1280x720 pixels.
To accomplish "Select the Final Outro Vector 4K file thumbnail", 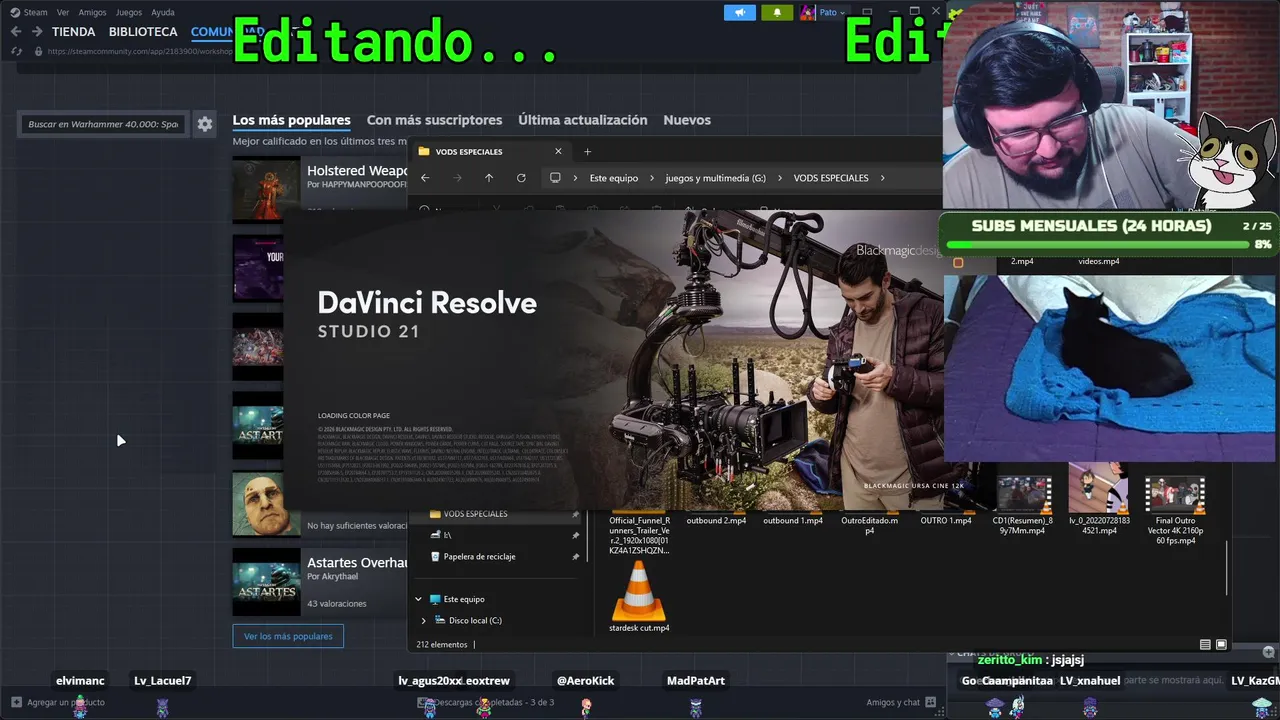I will pos(1175,494).
